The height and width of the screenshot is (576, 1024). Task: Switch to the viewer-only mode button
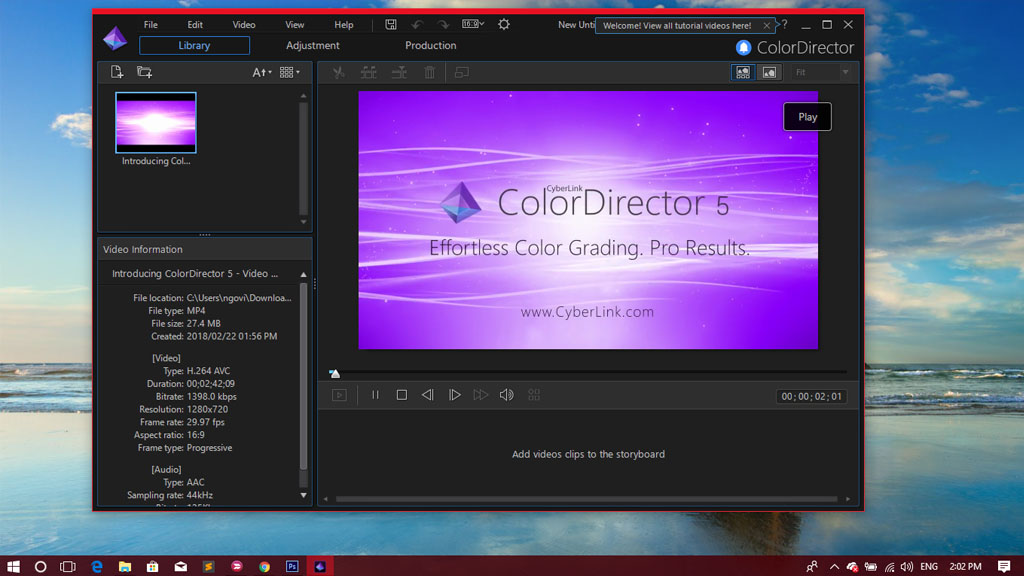pyautogui.click(x=769, y=72)
